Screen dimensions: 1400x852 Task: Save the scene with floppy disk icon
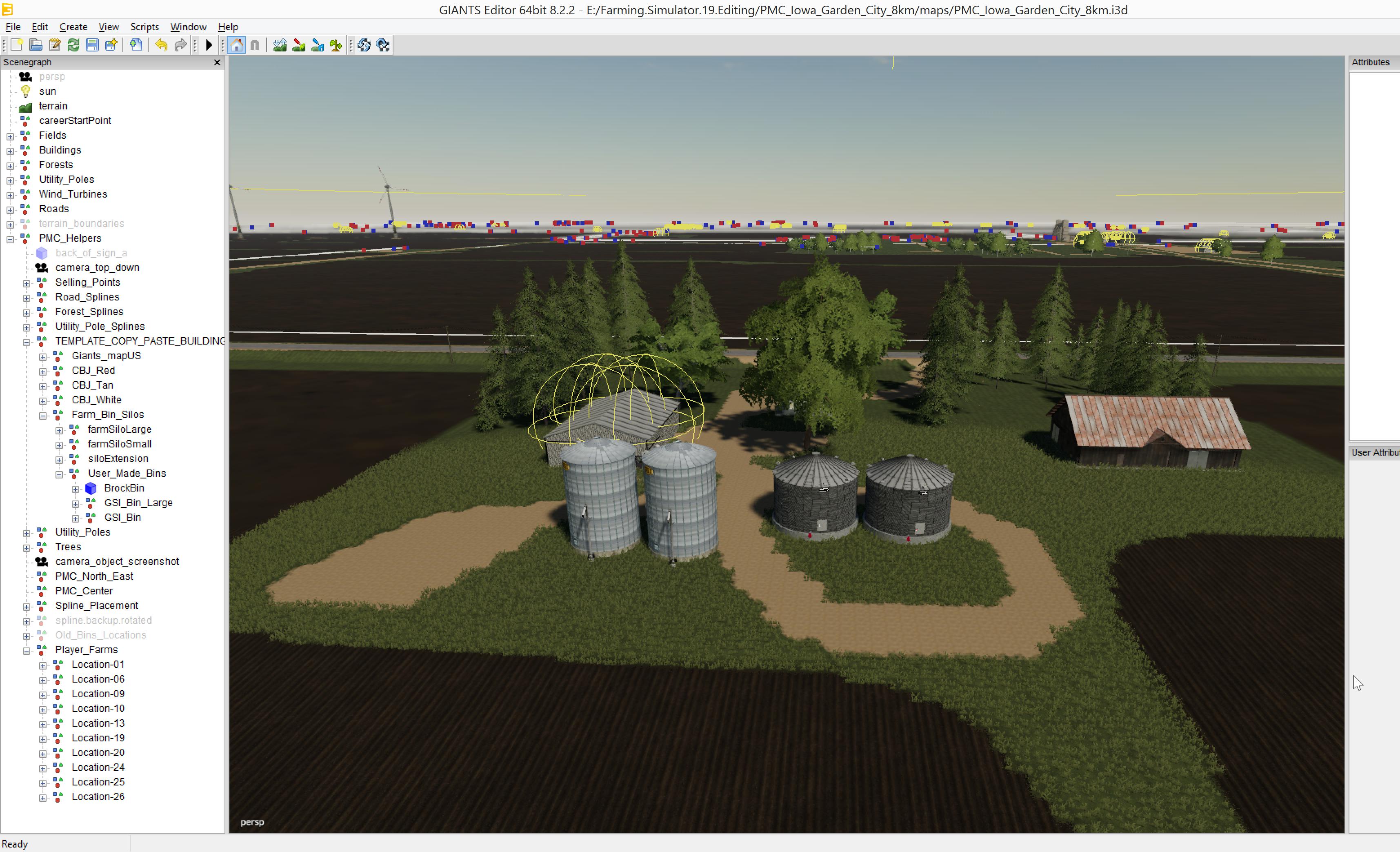pyautogui.click(x=92, y=45)
